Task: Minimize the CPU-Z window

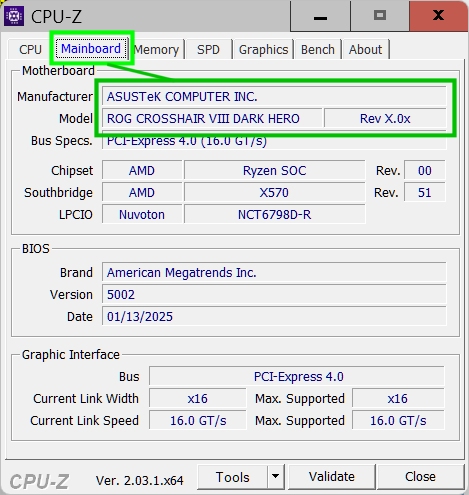Action: click(320, 16)
